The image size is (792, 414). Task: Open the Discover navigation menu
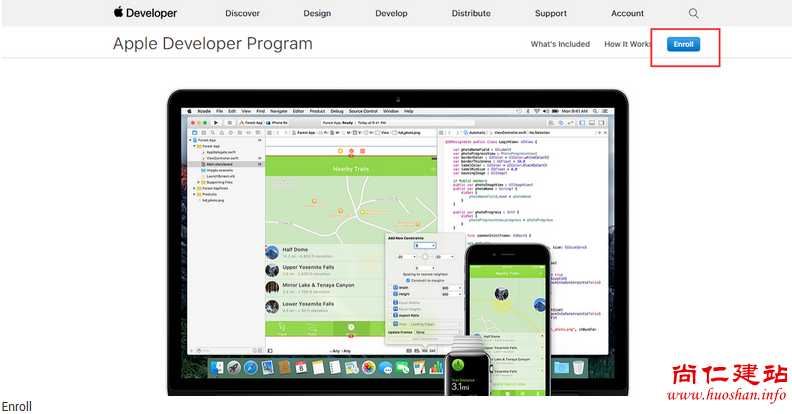242,14
